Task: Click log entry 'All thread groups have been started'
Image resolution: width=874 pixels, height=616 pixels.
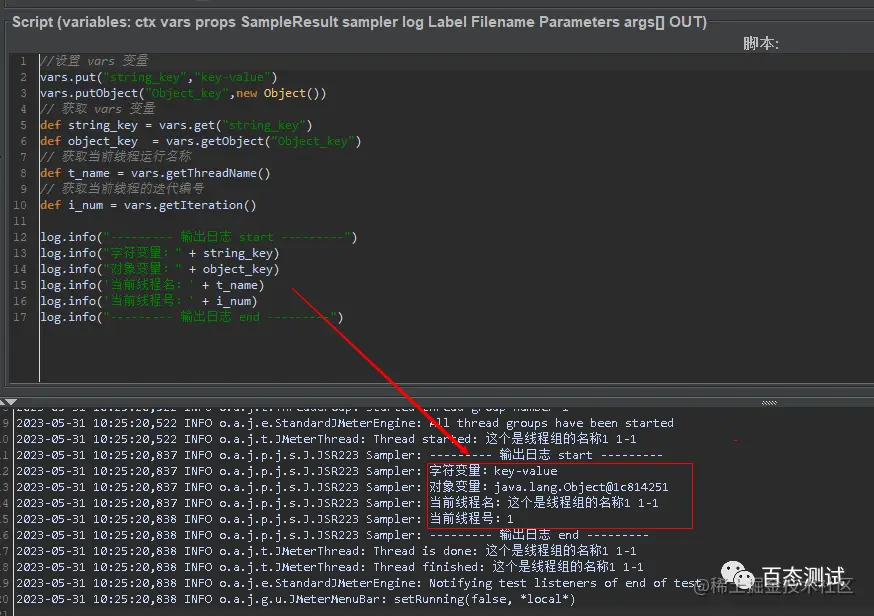Action: click(x=345, y=423)
